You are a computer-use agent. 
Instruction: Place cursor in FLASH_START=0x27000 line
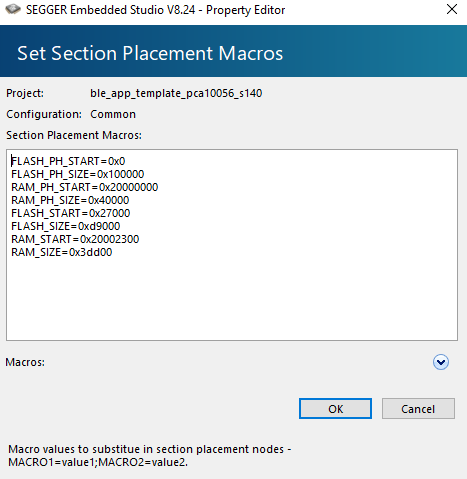[x=71, y=213]
